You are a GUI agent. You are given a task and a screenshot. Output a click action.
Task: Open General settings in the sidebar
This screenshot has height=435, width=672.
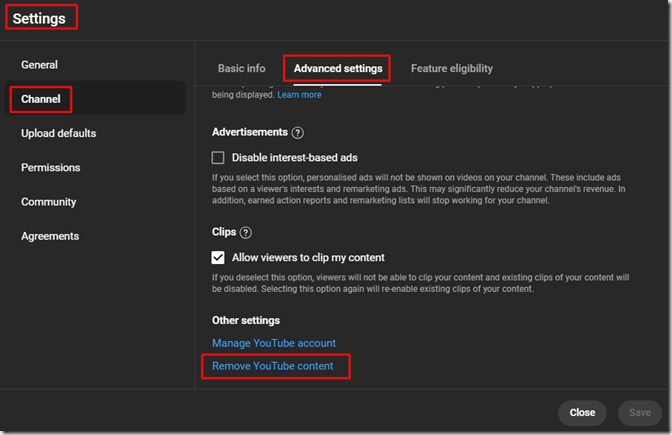pos(40,65)
